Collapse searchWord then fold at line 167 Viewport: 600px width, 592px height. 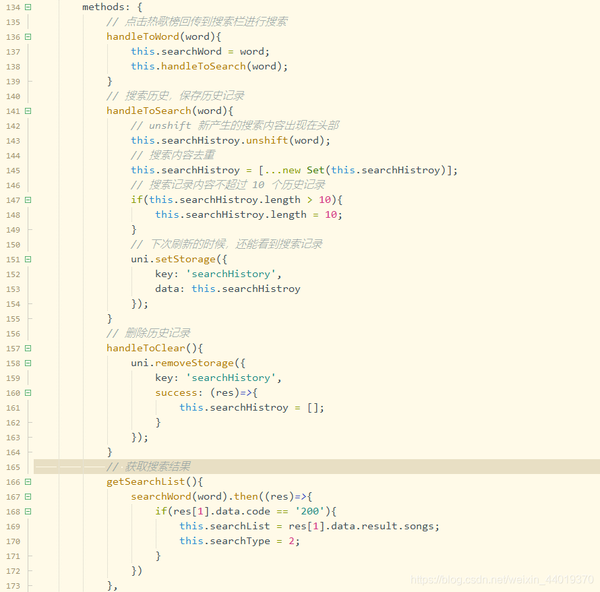tap(28, 497)
